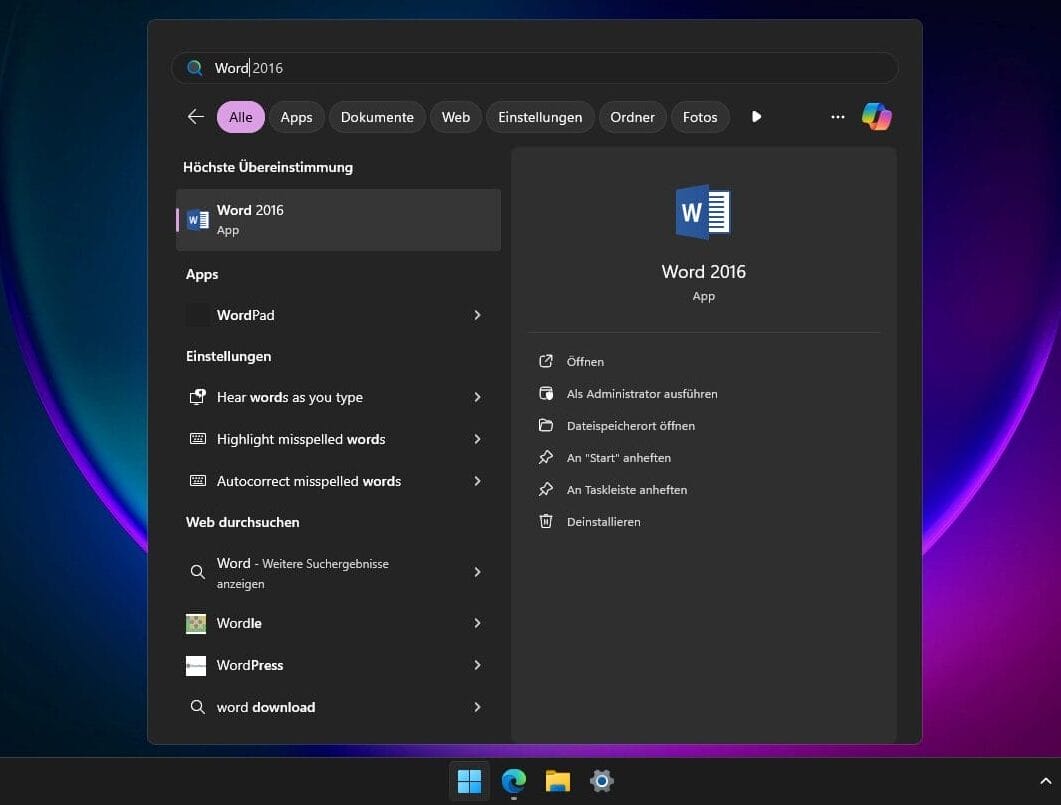The width and height of the screenshot is (1061, 805).
Task: Select Deinstallieren for Word 2016
Action: pyautogui.click(x=603, y=522)
